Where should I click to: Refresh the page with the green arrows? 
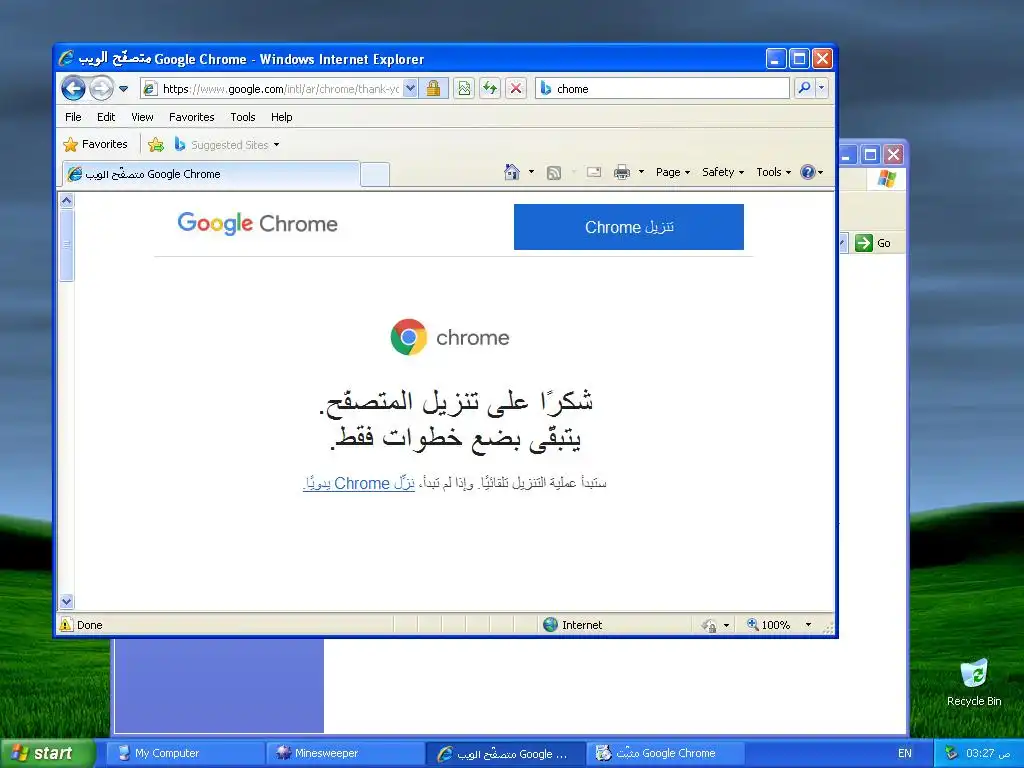point(490,89)
